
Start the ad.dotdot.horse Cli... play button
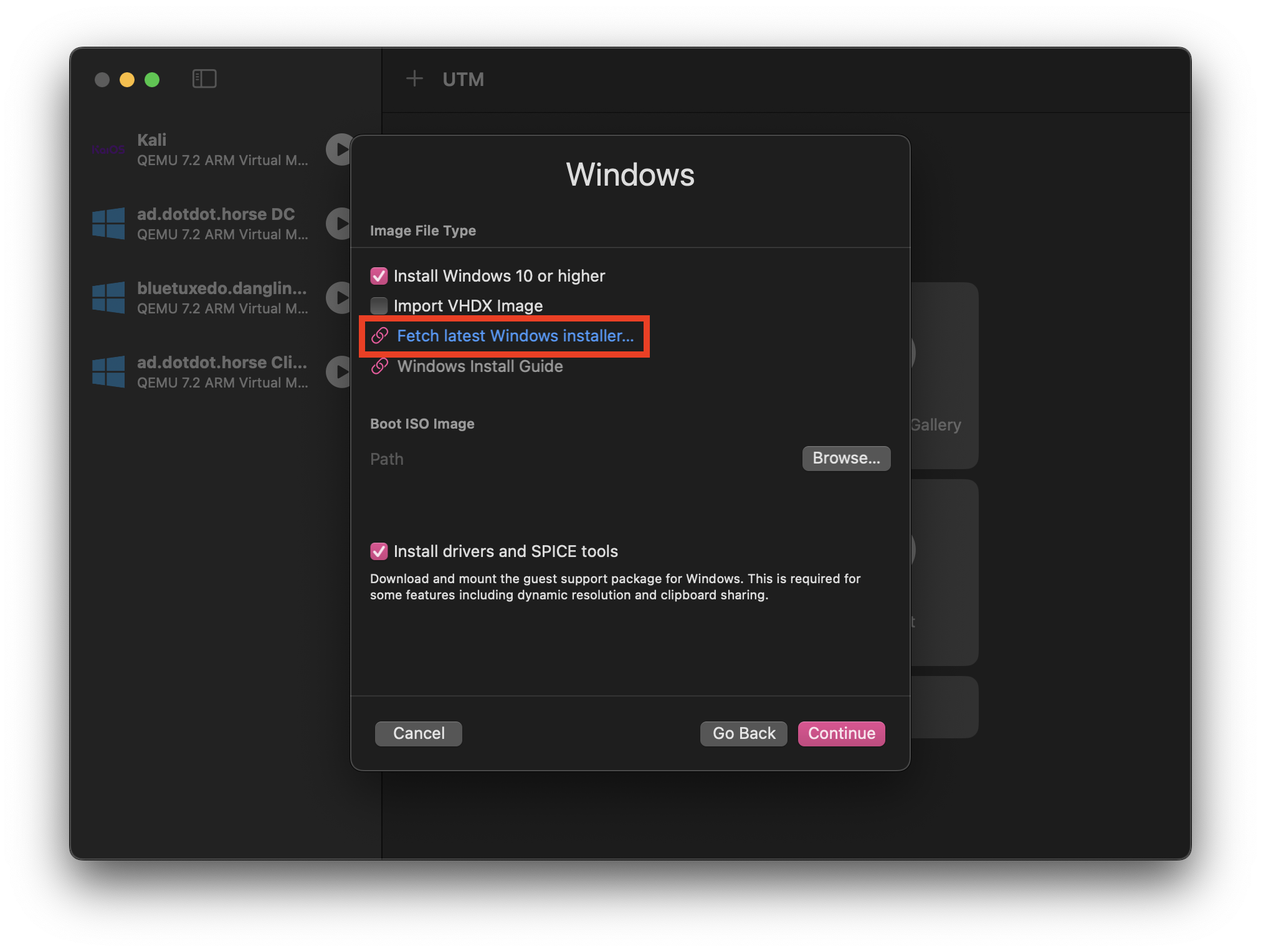coord(340,372)
